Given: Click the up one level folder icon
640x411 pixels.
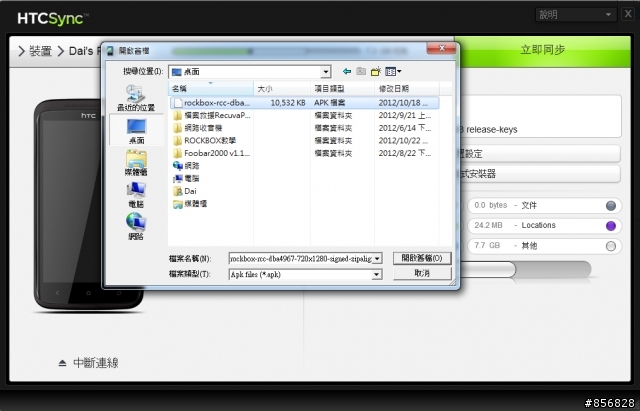Looking at the screenshot, I should [361, 72].
